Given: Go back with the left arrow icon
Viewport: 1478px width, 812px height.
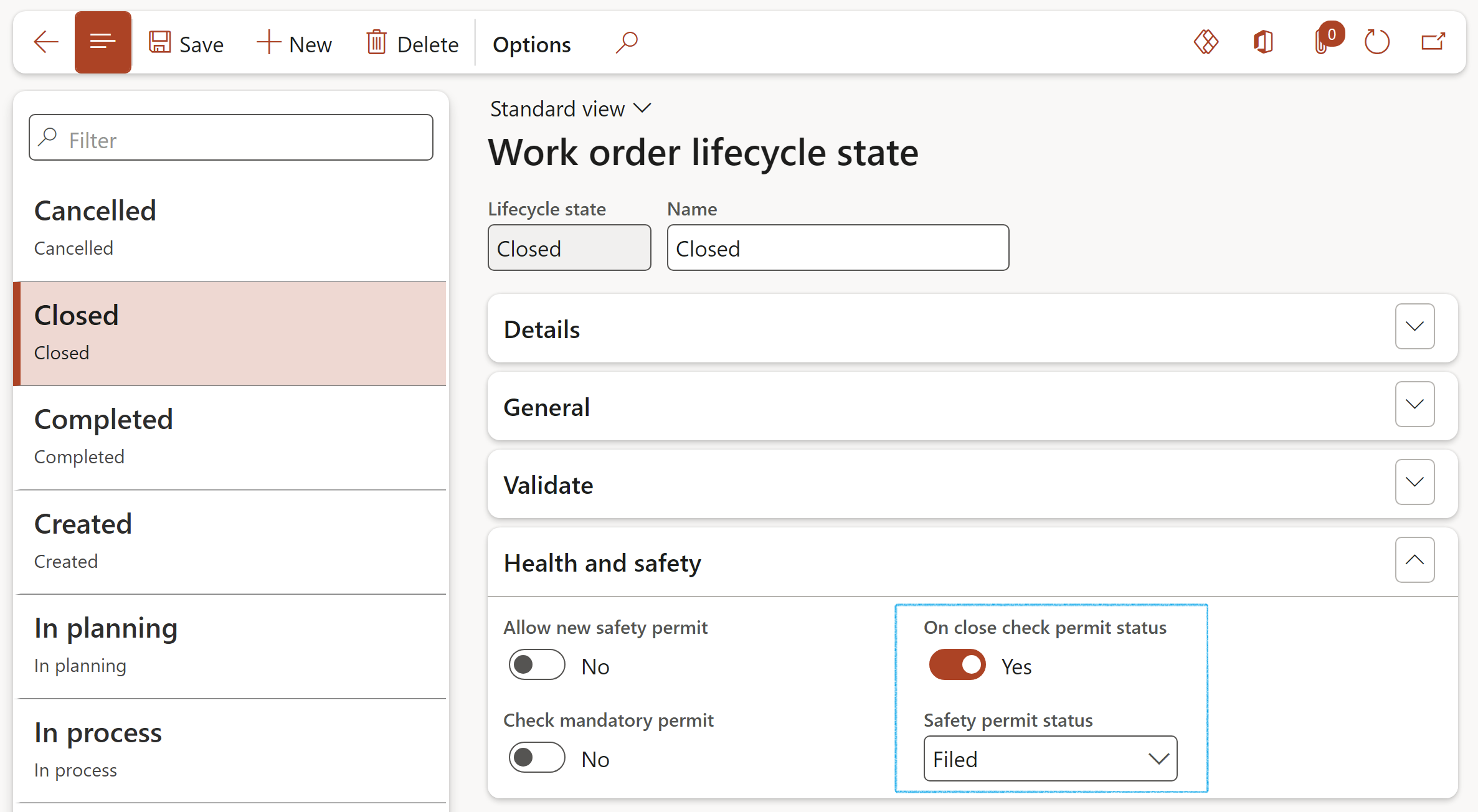Looking at the screenshot, I should [46, 43].
